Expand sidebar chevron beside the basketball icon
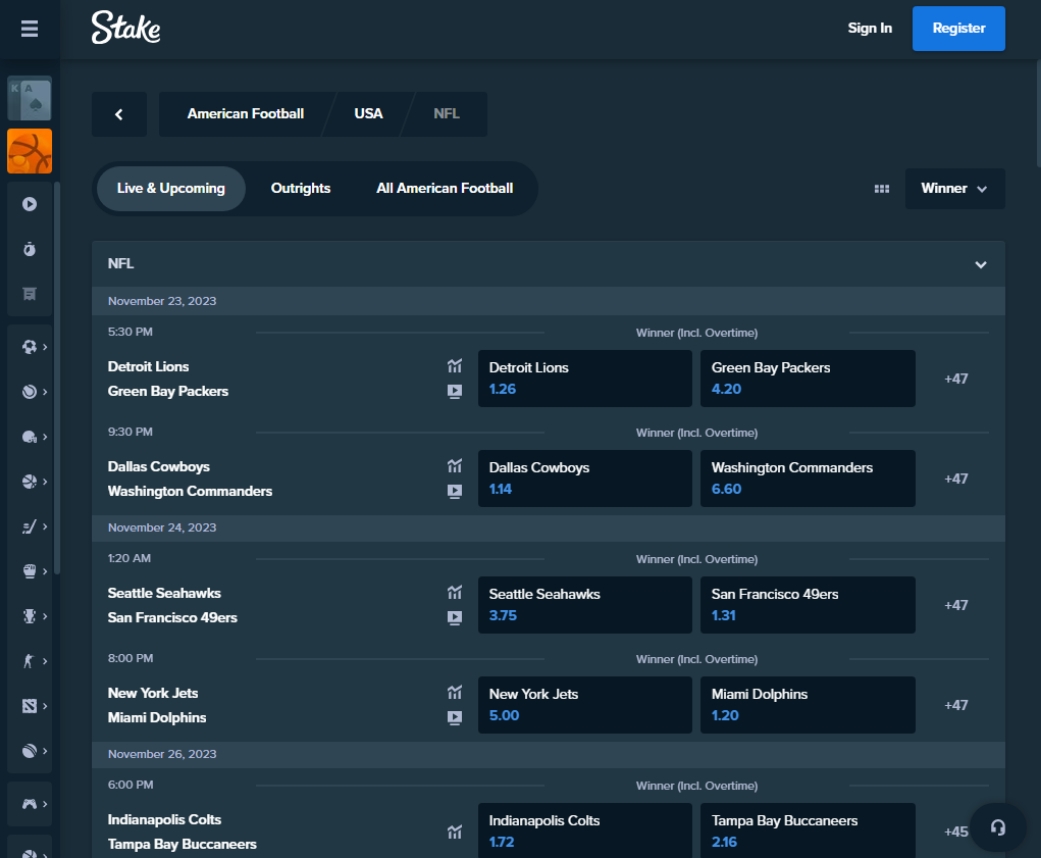Viewport: 1041px width, 858px height. [45, 481]
